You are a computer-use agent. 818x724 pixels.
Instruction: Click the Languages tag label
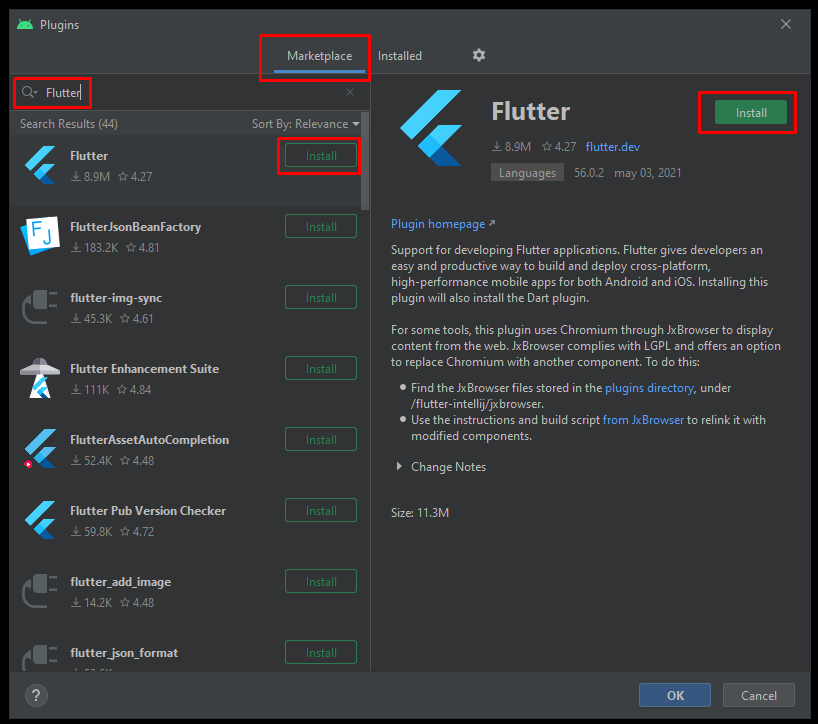[x=527, y=173]
